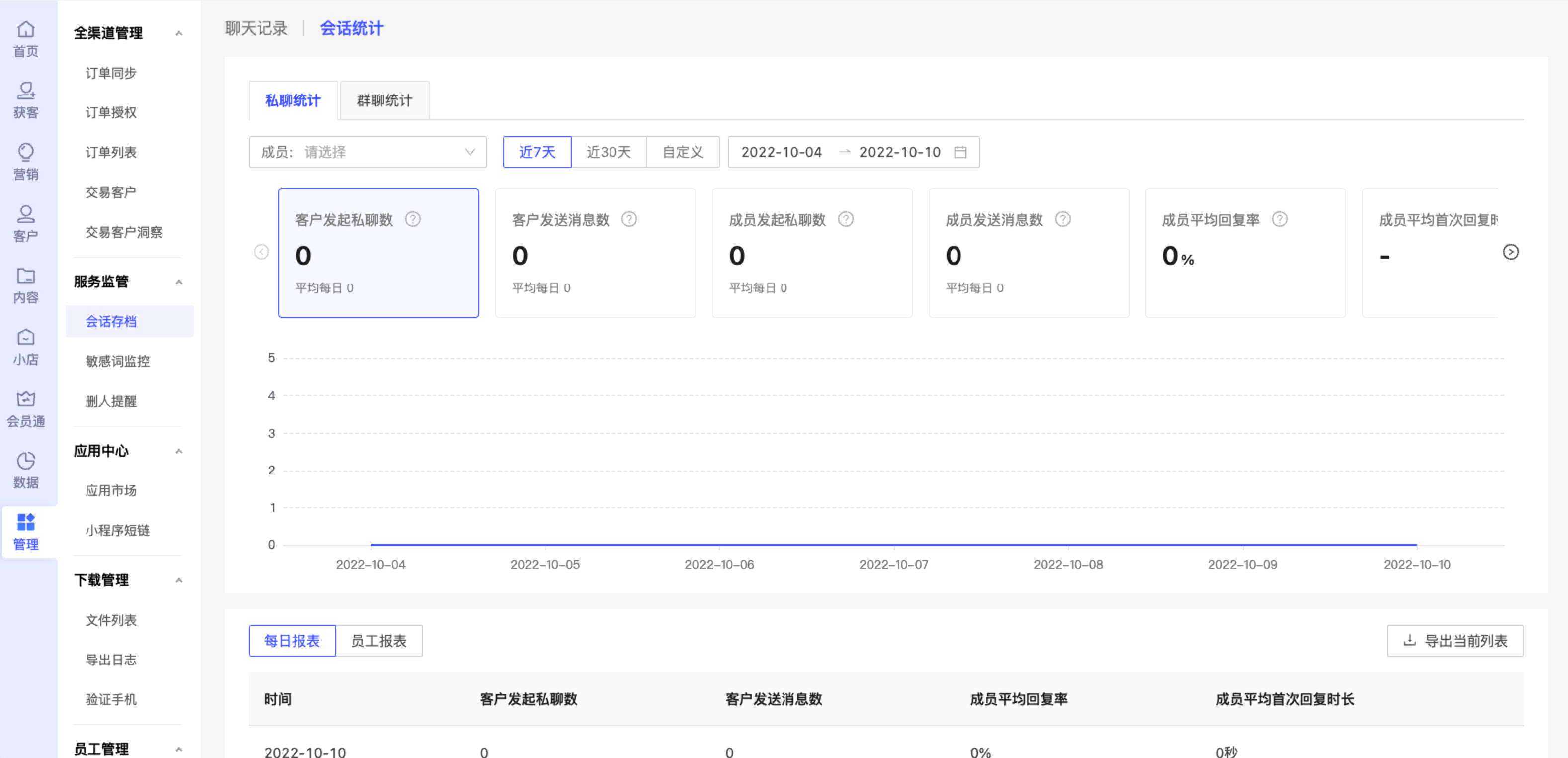The height and width of the screenshot is (758, 1568).
Task: Select the 成员平均回复率 stat card
Action: coord(1245,253)
